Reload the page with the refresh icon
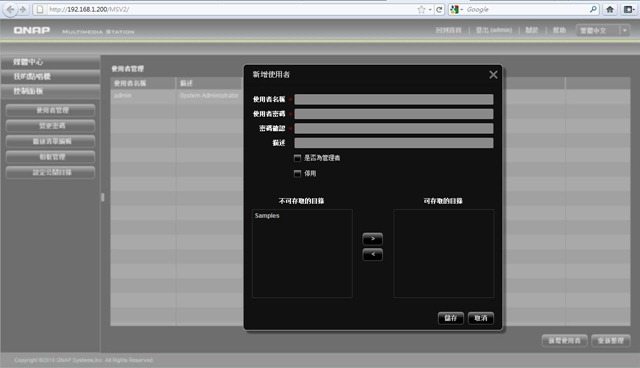 click(439, 9)
